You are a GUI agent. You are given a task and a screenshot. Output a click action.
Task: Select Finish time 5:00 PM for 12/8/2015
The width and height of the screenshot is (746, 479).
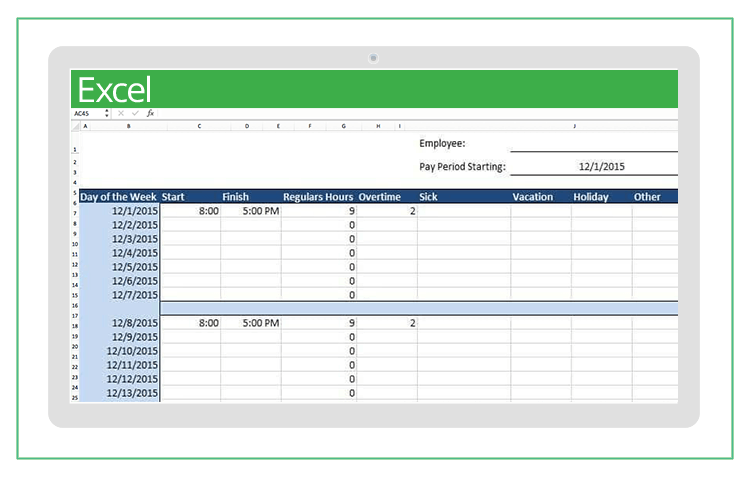pyautogui.click(x=250, y=323)
